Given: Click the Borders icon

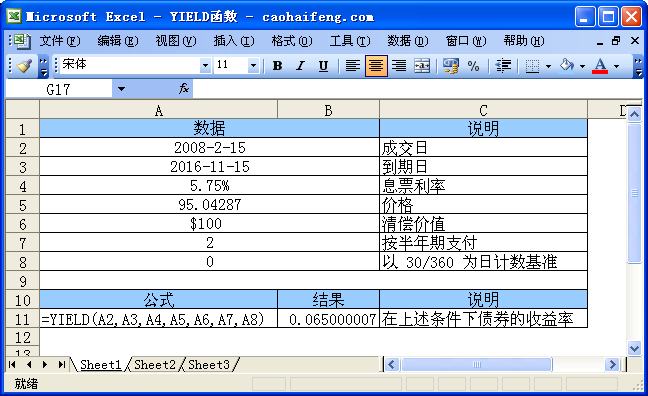Looking at the screenshot, I should 532,66.
